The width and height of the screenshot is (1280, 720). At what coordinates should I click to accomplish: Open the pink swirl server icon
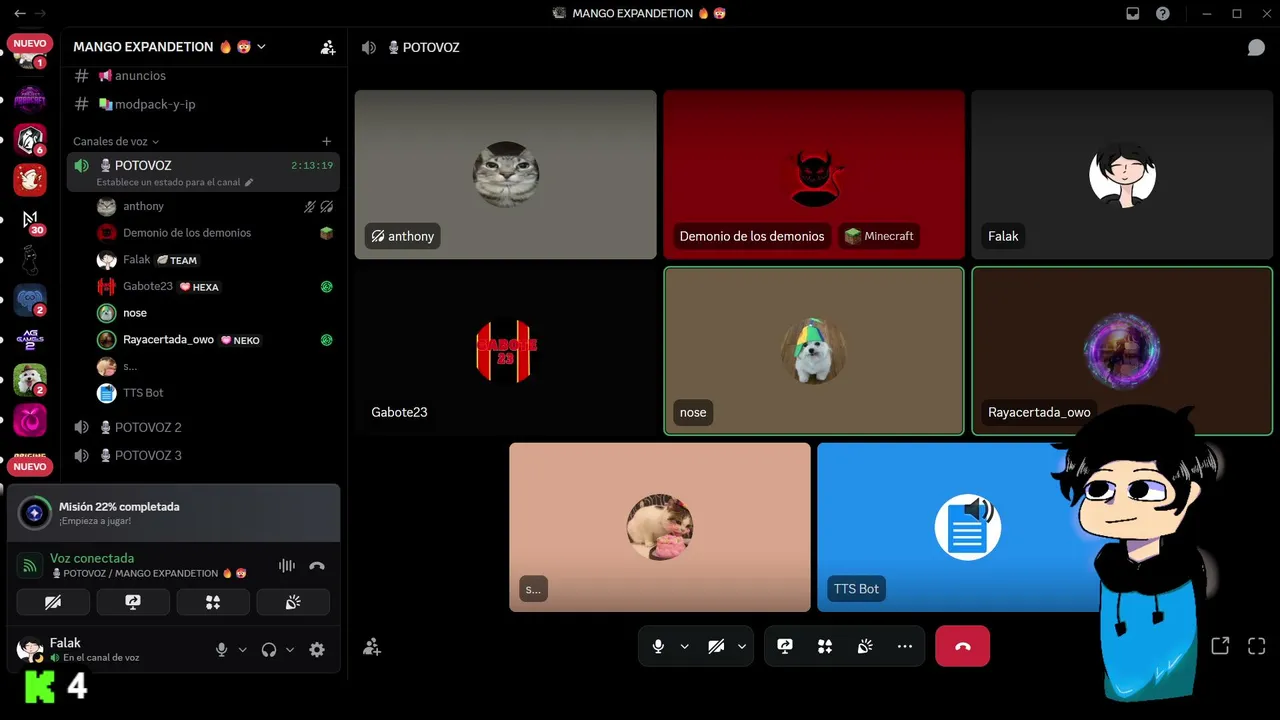coord(30,420)
